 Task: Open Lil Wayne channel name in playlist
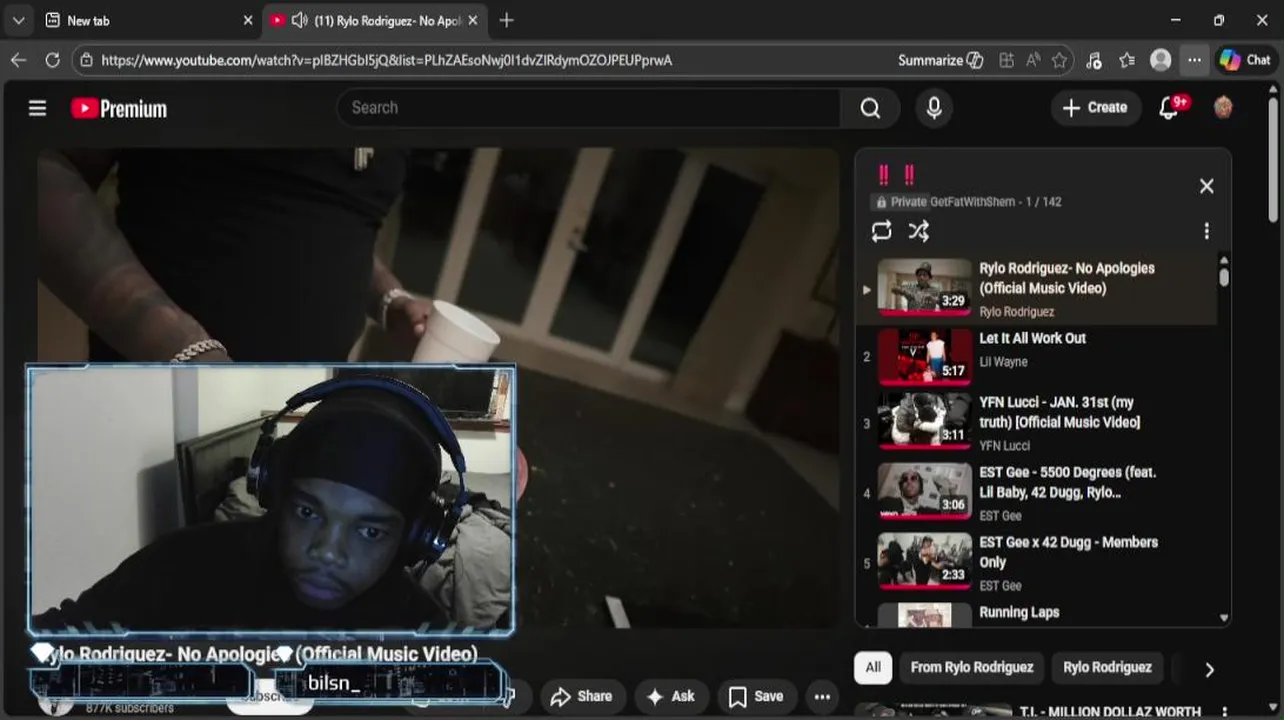pyautogui.click(x=1003, y=362)
